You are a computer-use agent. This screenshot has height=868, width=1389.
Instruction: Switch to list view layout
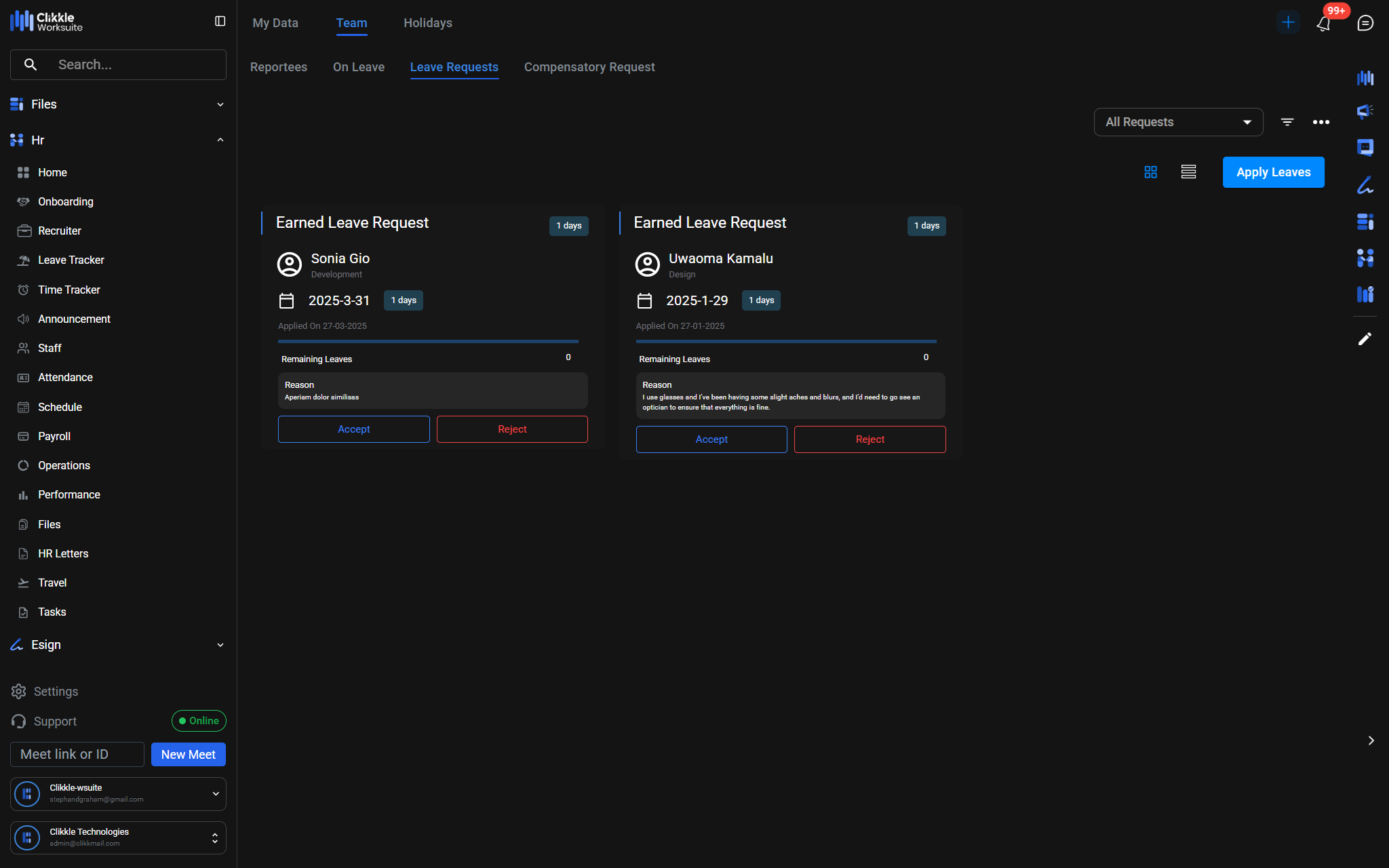pyautogui.click(x=1188, y=172)
